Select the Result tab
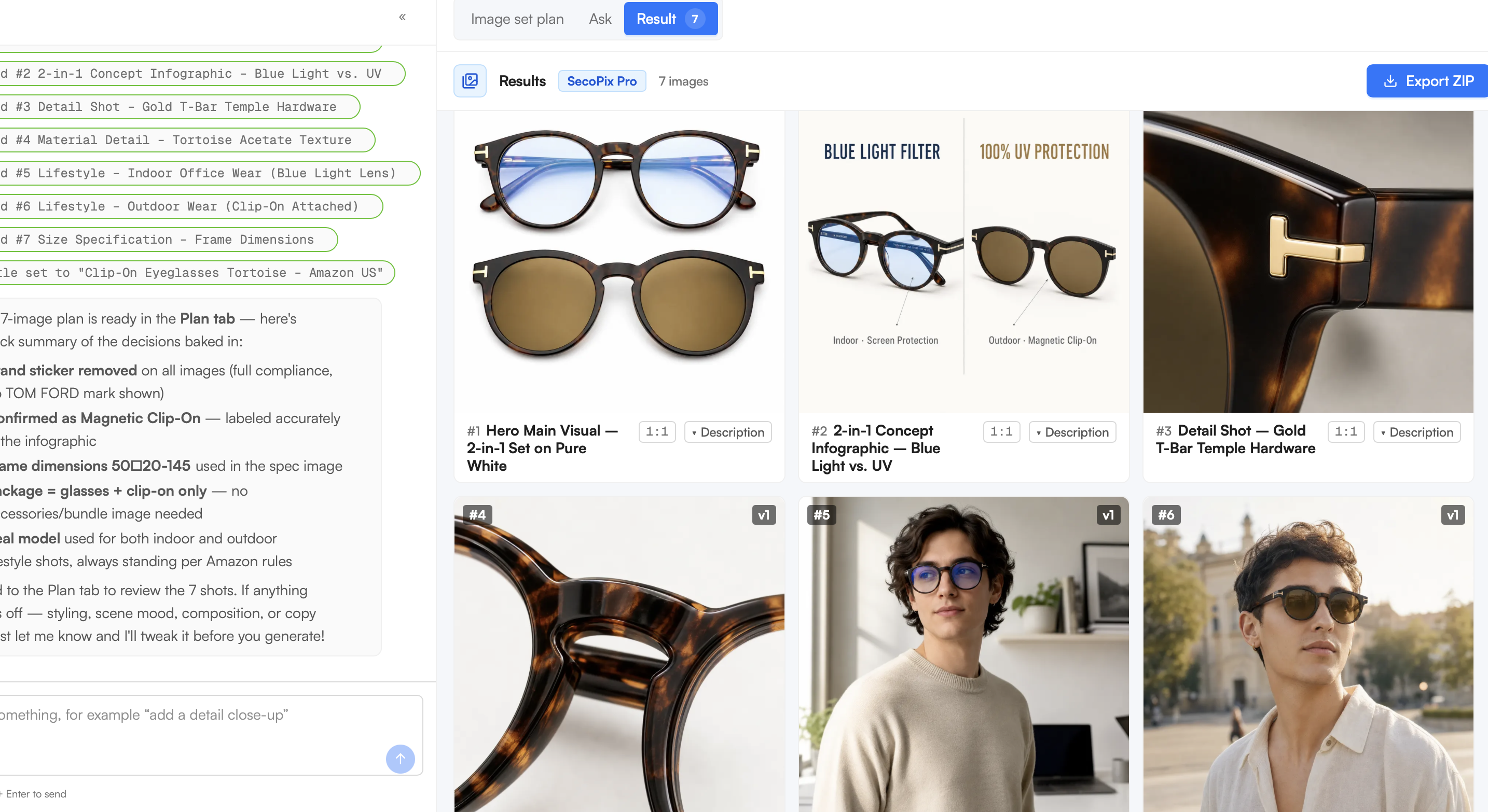Screen dimensions: 1488x812 pyautogui.click(x=671, y=19)
